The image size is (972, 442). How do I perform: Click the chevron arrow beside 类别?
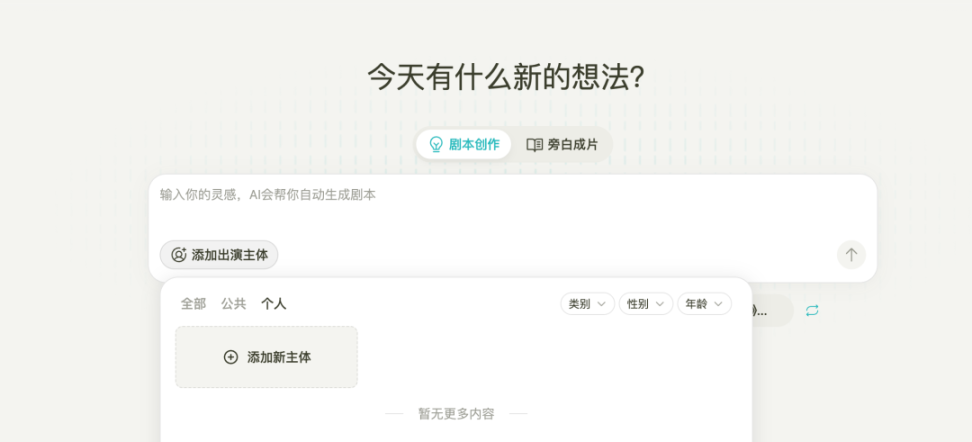coord(602,304)
